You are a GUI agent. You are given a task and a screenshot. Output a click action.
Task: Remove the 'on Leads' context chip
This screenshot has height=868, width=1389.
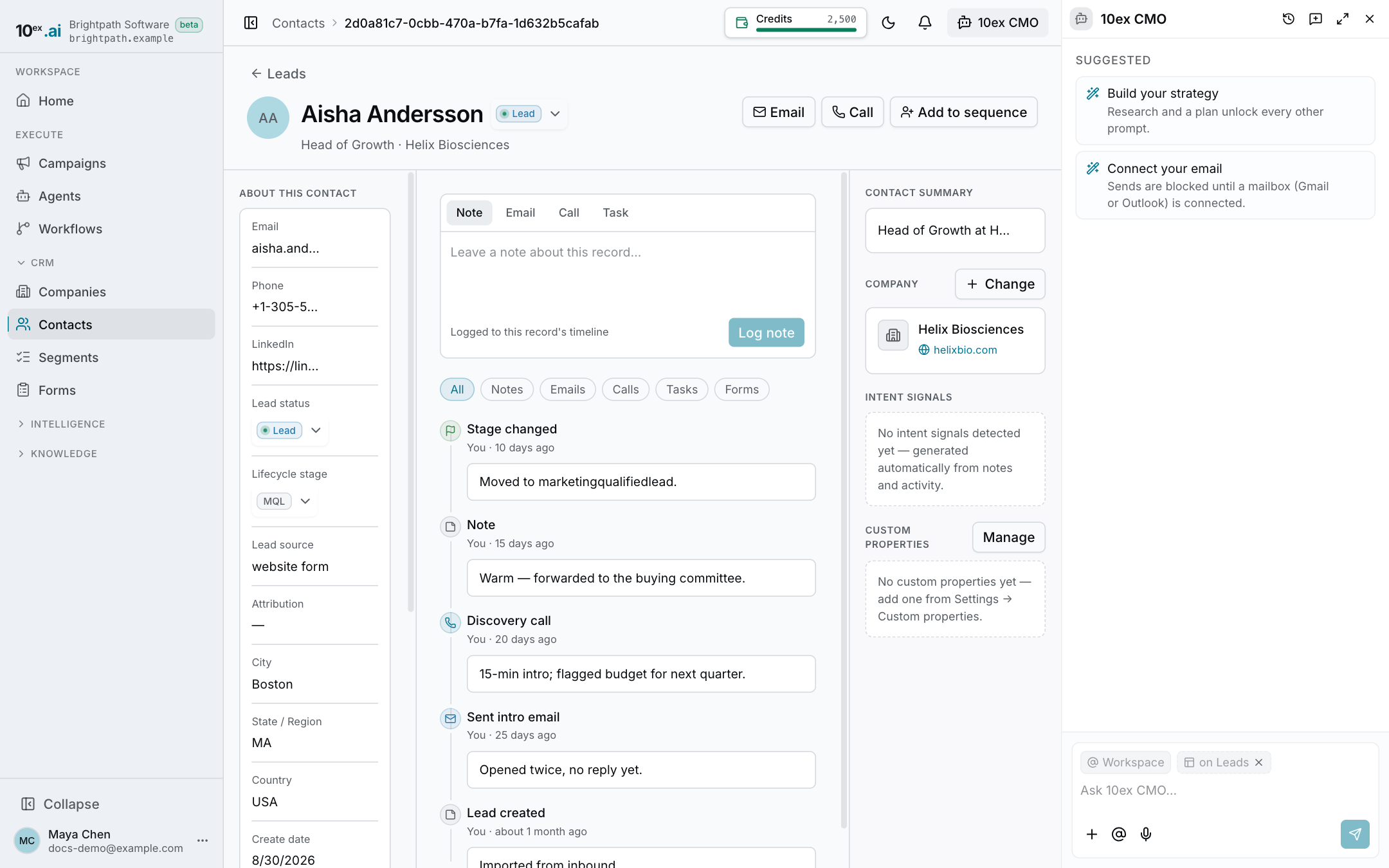[1258, 763]
